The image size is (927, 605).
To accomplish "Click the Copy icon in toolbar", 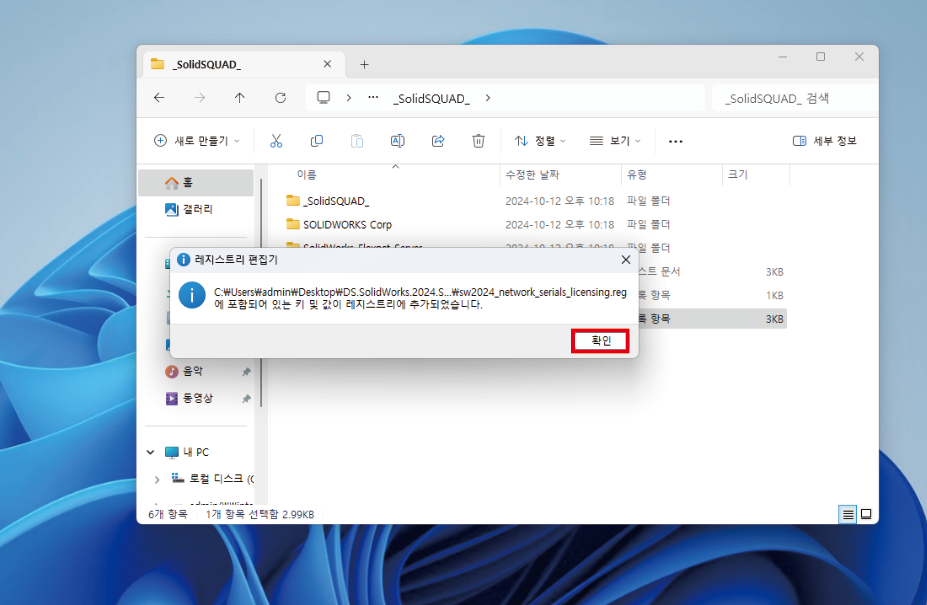I will (317, 141).
